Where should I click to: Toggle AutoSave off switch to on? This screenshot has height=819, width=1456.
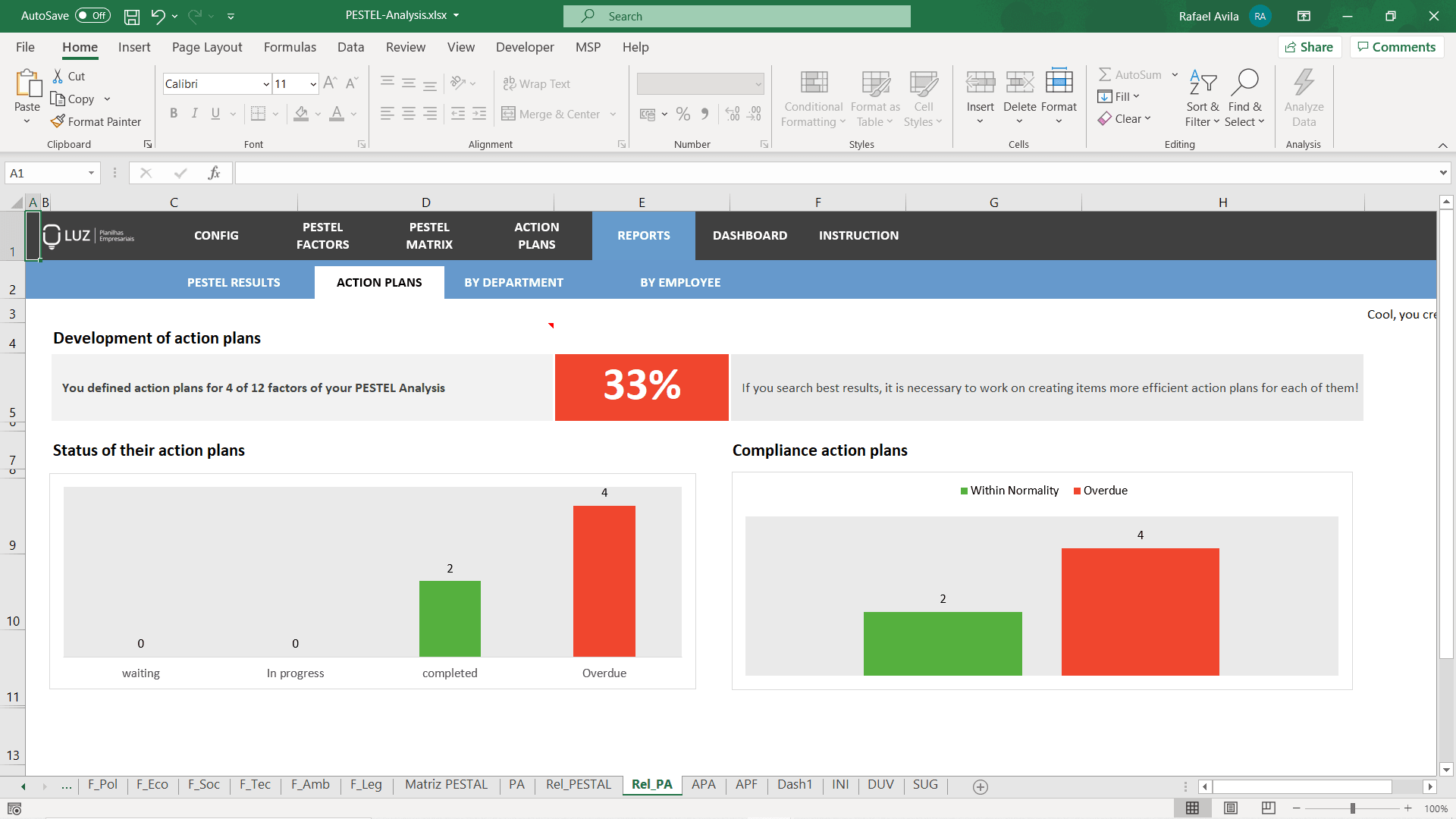pos(91,15)
